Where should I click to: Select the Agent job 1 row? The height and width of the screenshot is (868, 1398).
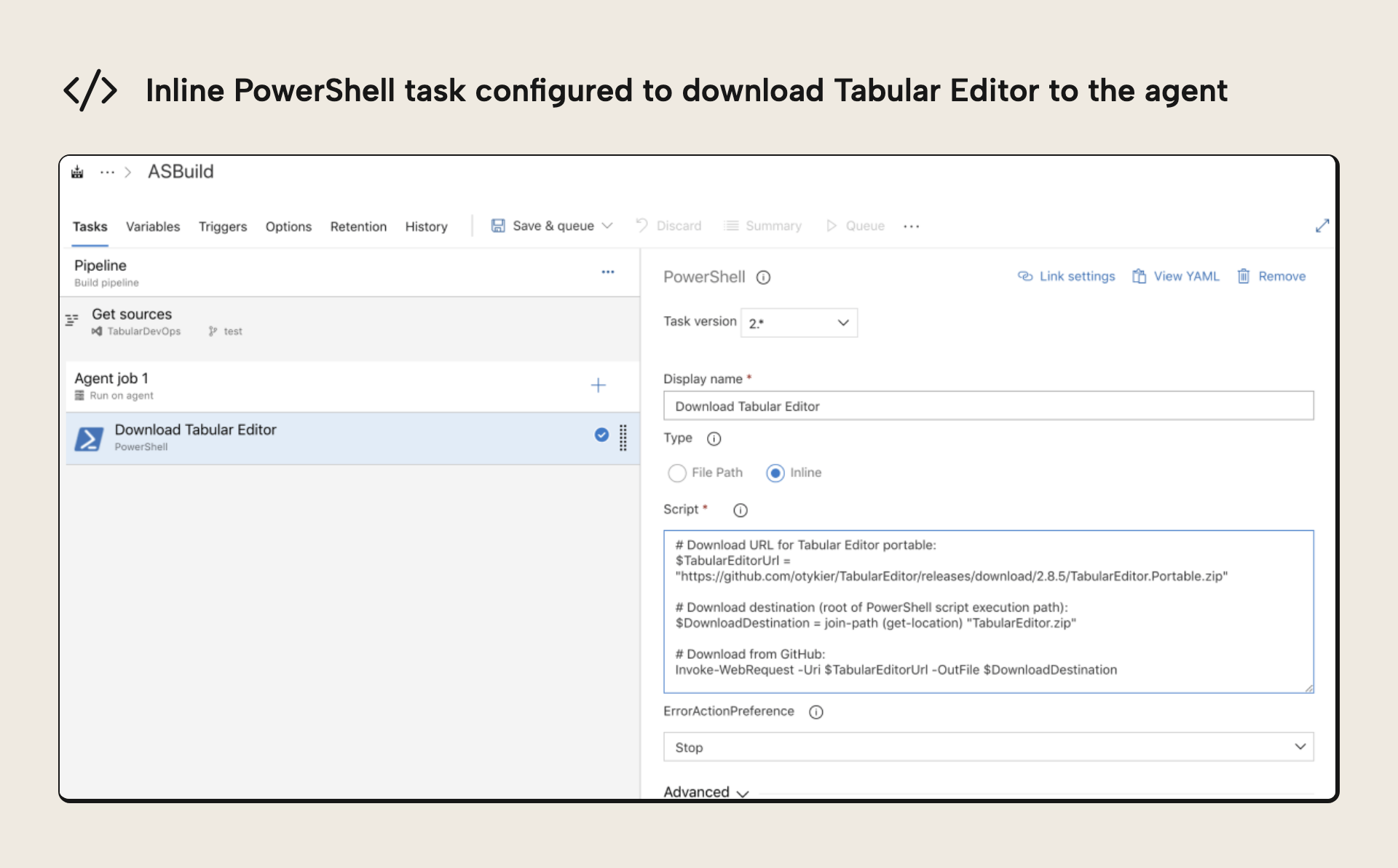point(352,386)
